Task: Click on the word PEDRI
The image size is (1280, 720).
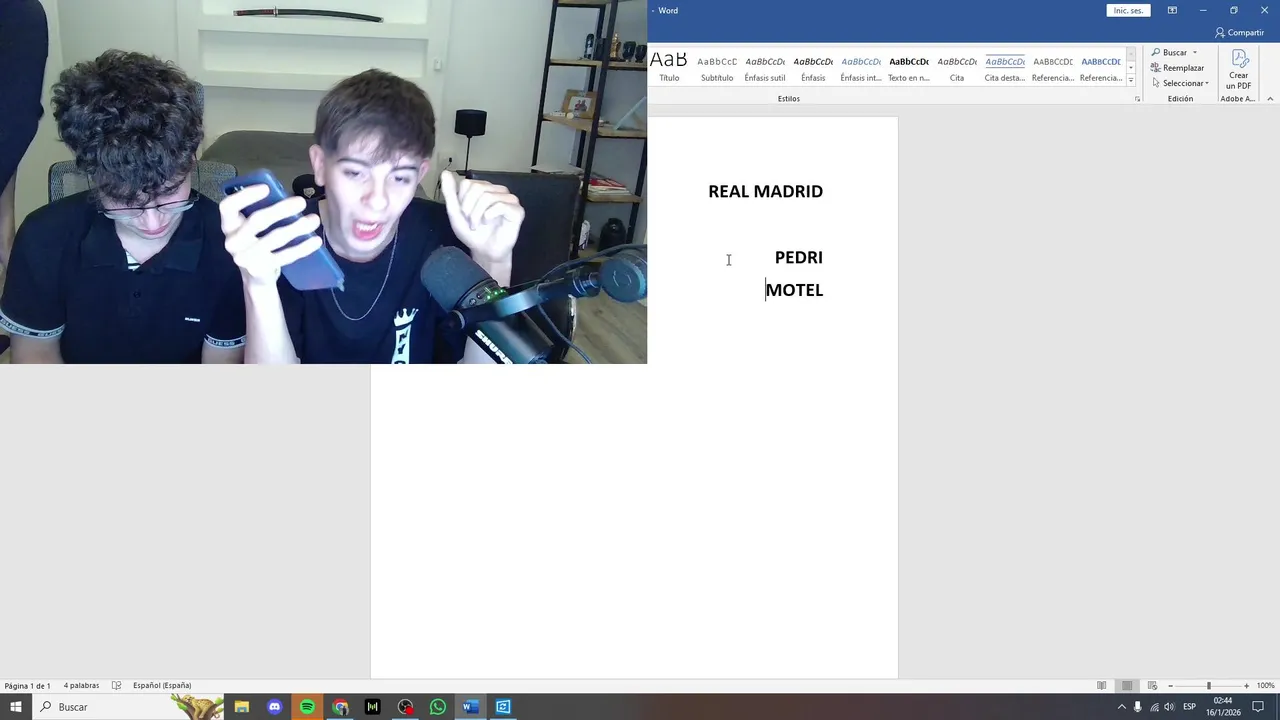Action: click(x=799, y=257)
